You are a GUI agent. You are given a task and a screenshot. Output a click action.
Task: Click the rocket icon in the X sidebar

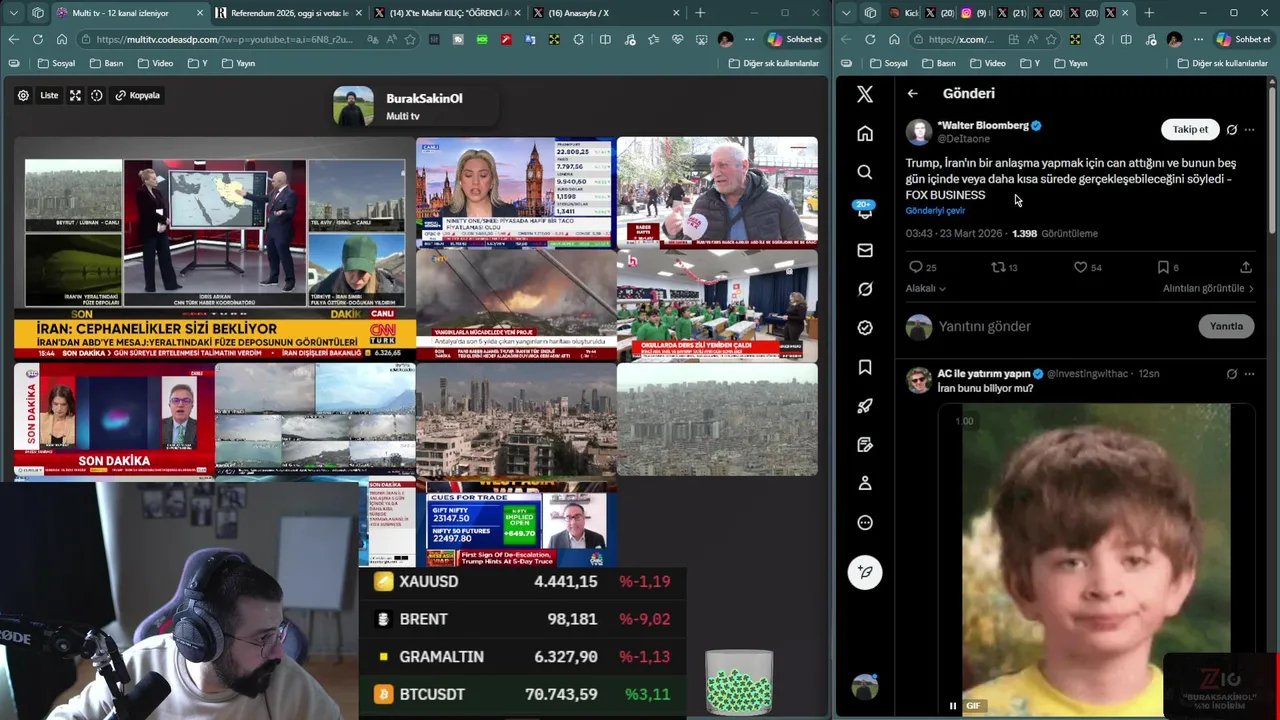[865, 406]
